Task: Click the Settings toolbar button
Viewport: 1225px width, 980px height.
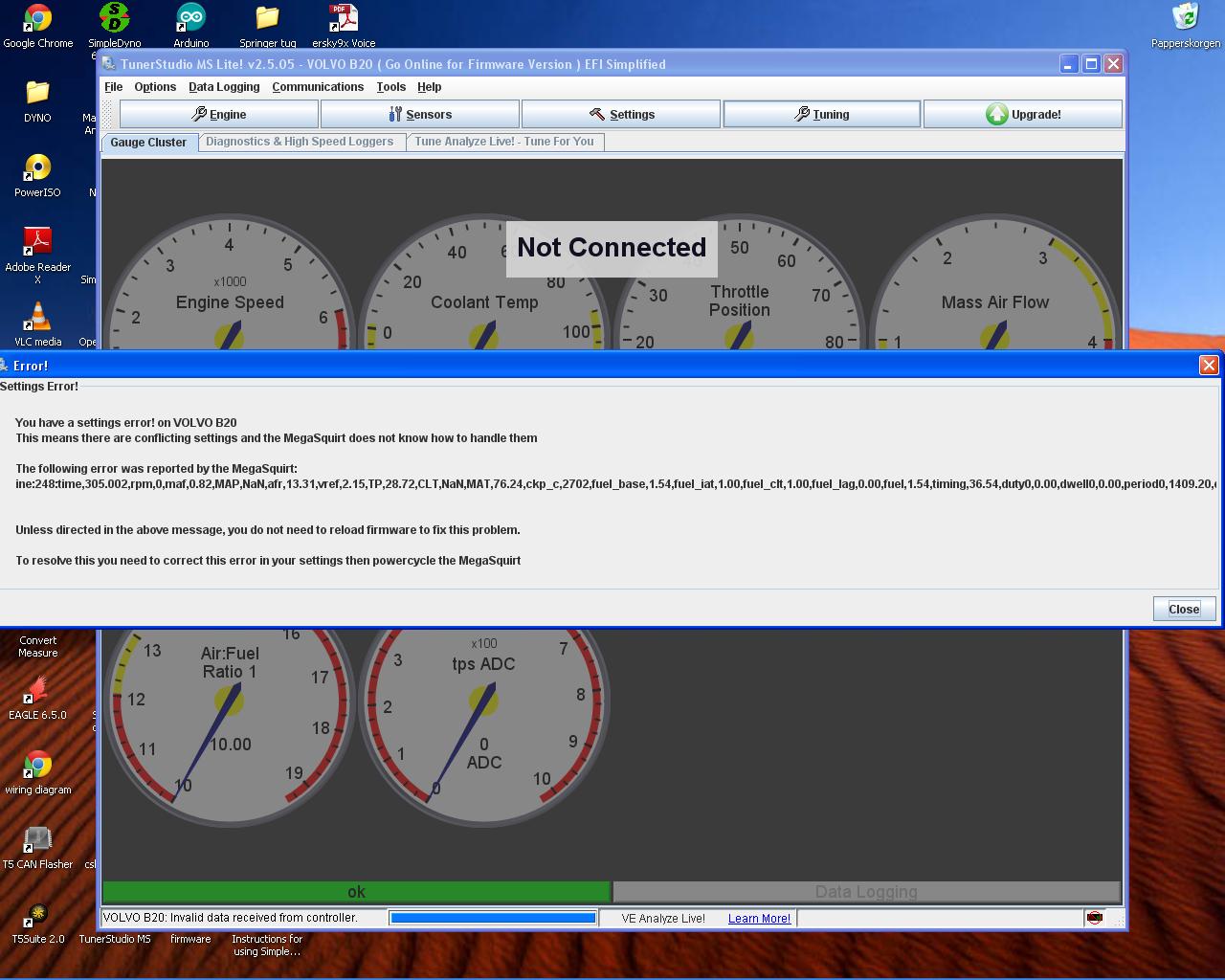Action: point(621,114)
